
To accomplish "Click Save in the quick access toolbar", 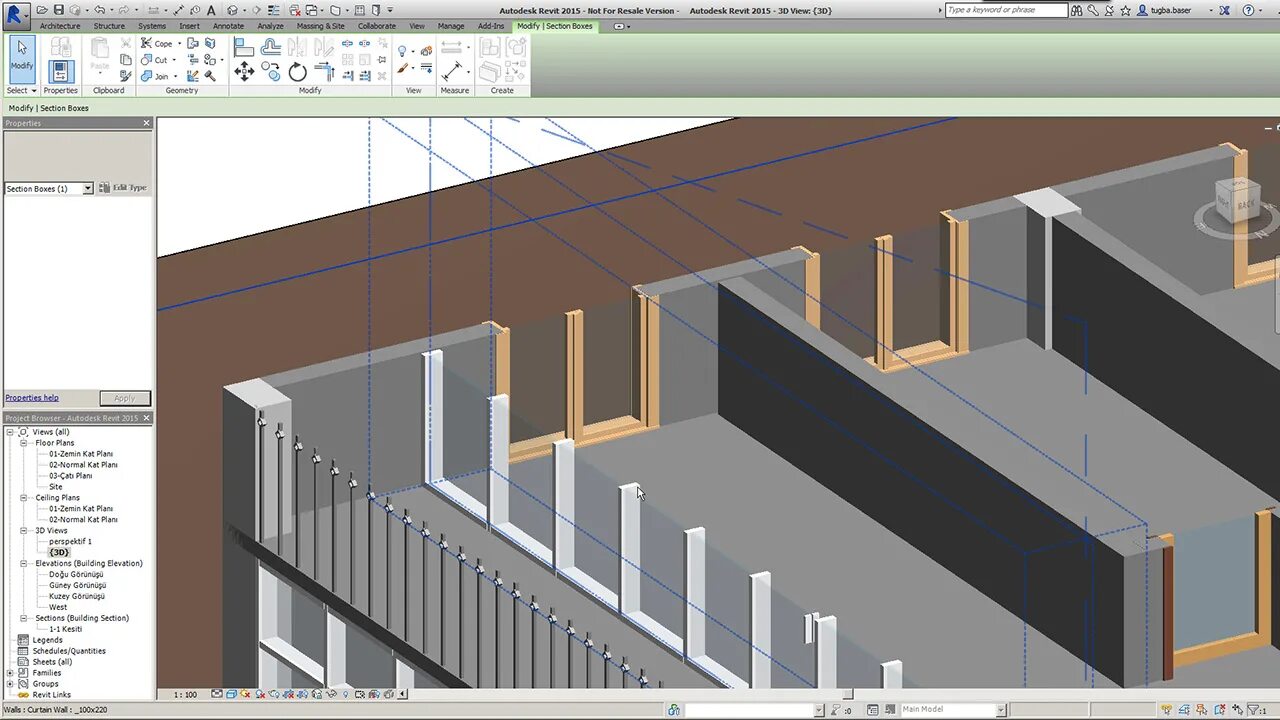I will (x=60, y=10).
